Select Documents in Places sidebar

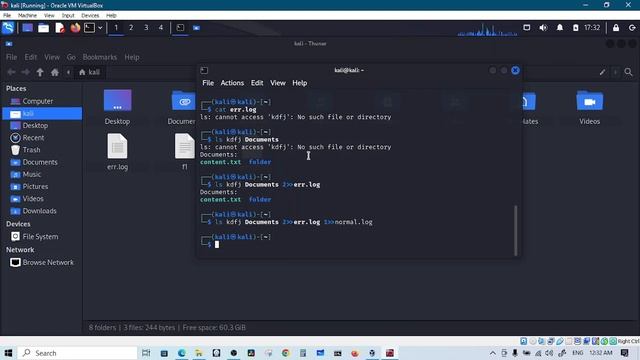point(40,162)
